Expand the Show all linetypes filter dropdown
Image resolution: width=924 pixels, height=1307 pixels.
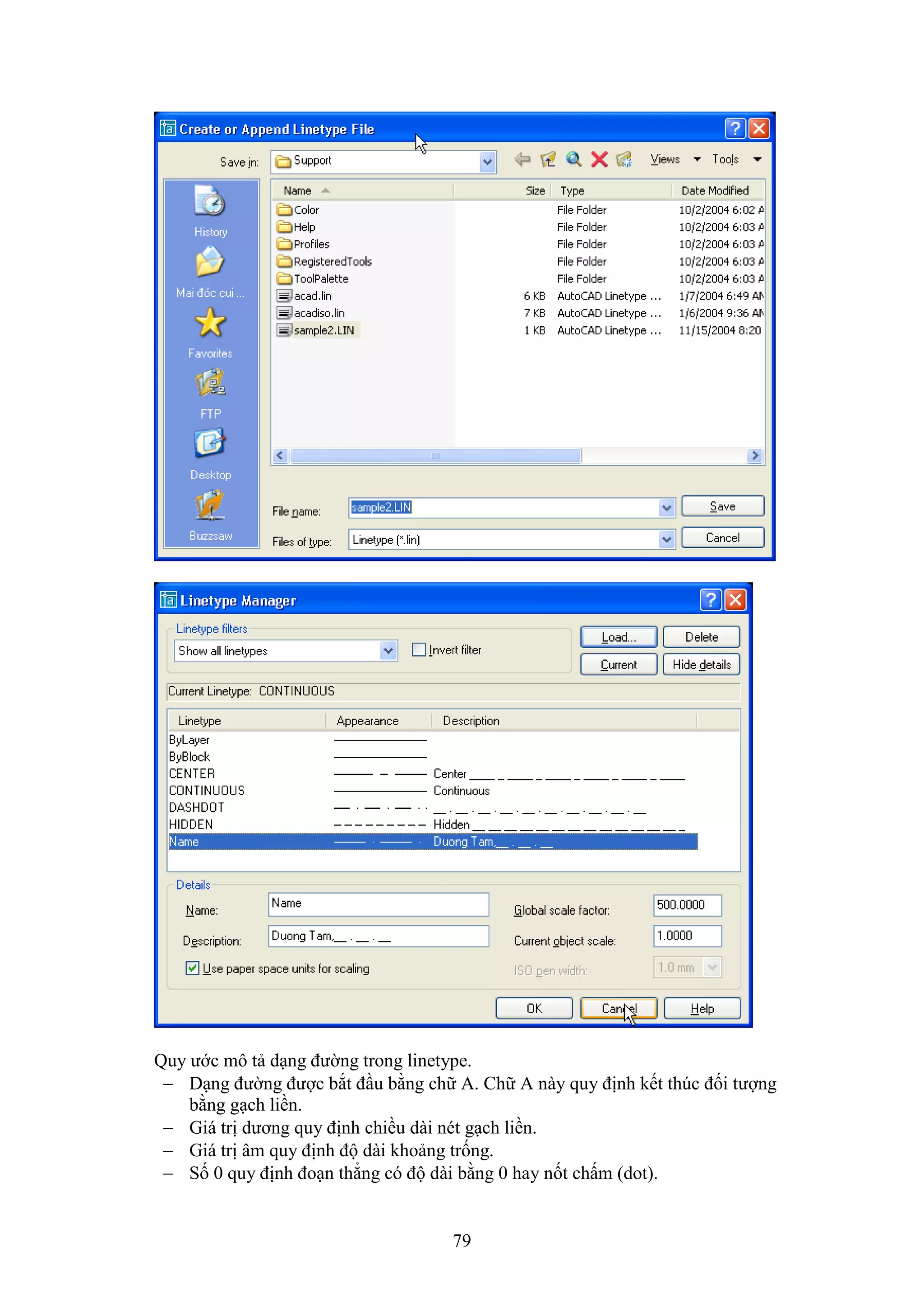coord(388,651)
